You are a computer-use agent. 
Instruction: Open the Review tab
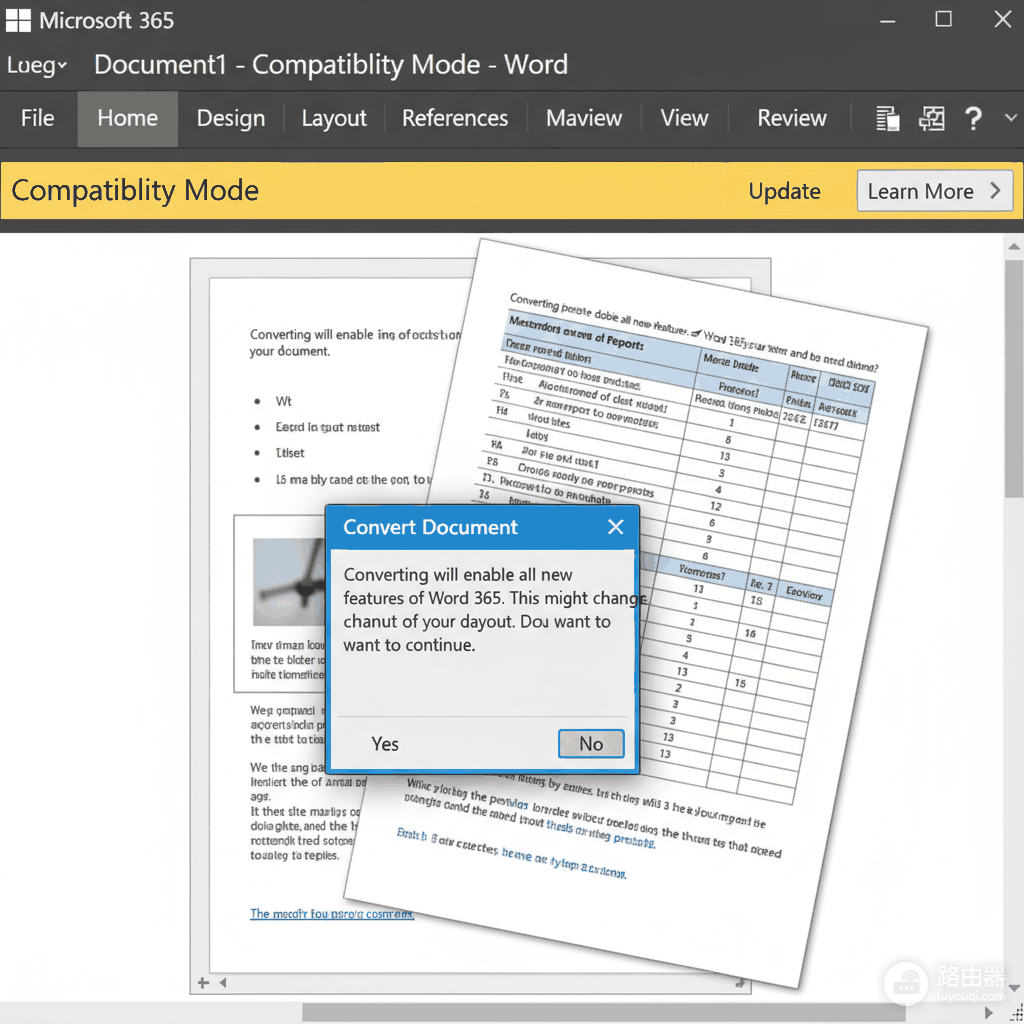(x=792, y=118)
